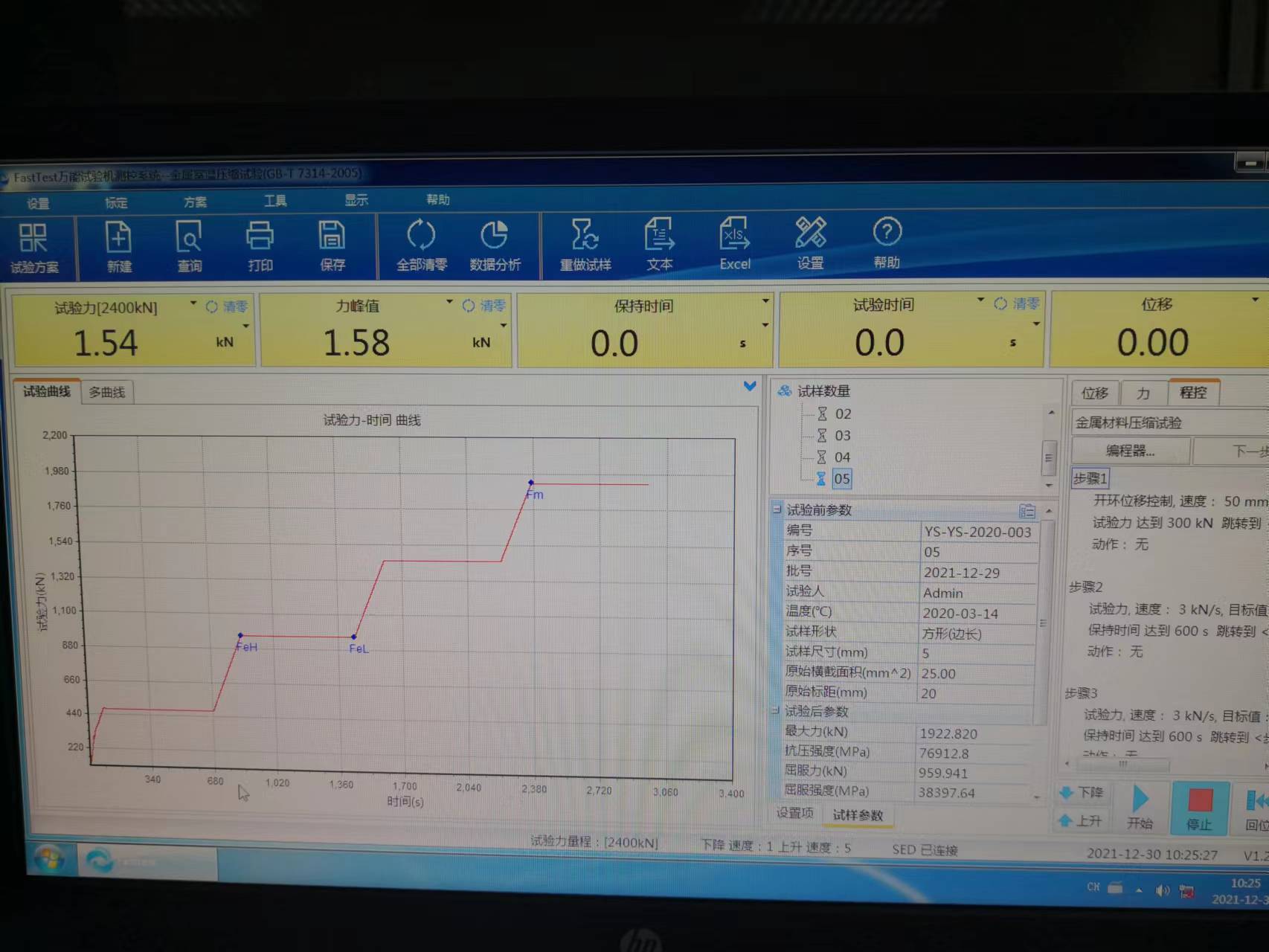Switch to the 位移 control tab
Viewport: 1269px width, 952px height.
pos(1095,393)
